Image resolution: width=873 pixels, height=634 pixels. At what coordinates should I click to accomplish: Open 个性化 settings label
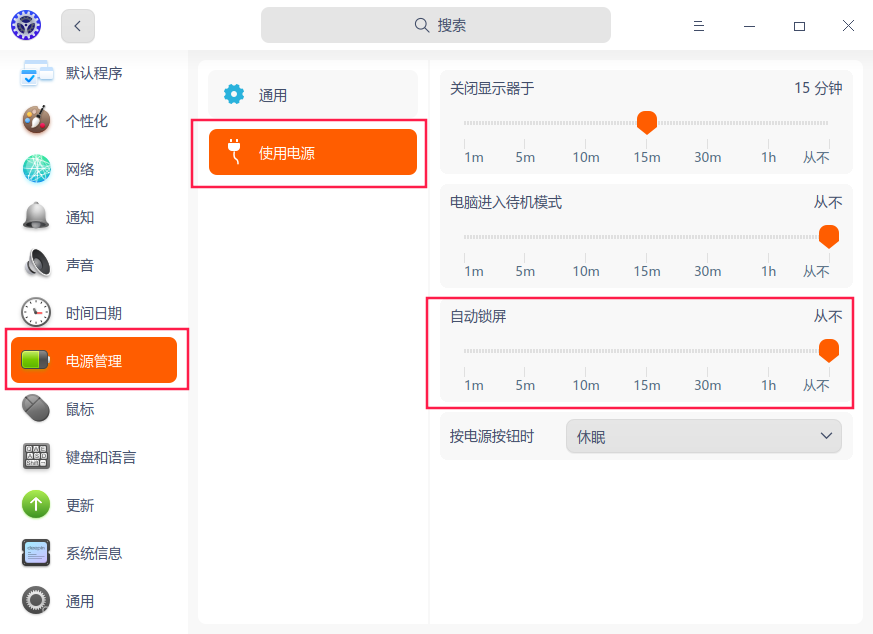87,121
